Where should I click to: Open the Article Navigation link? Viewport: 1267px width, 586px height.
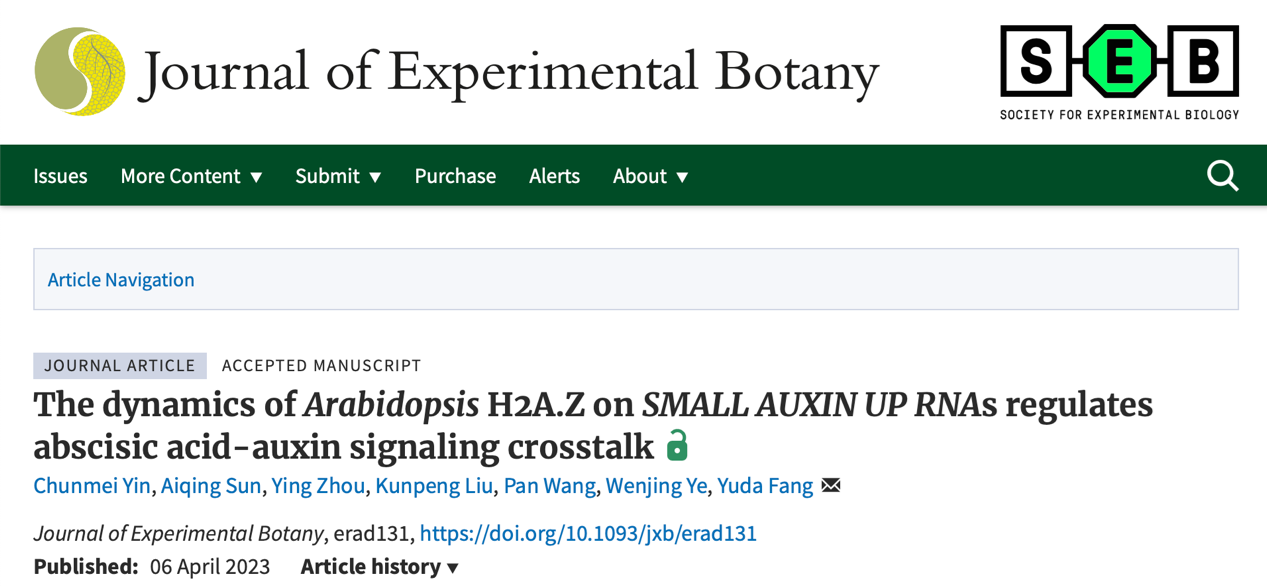click(121, 280)
